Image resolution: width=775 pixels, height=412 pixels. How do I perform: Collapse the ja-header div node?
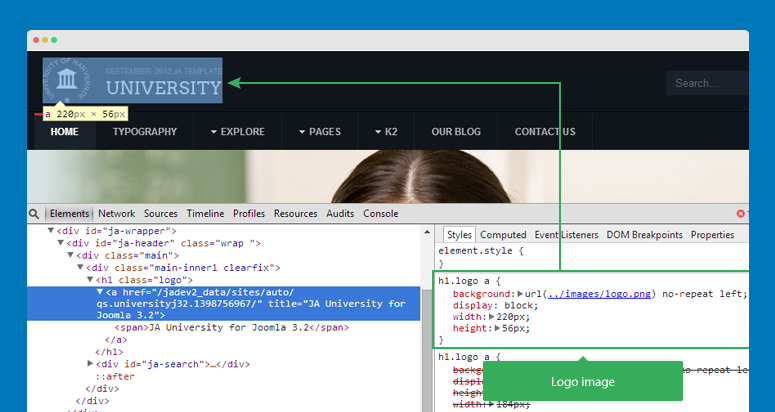(x=60, y=243)
